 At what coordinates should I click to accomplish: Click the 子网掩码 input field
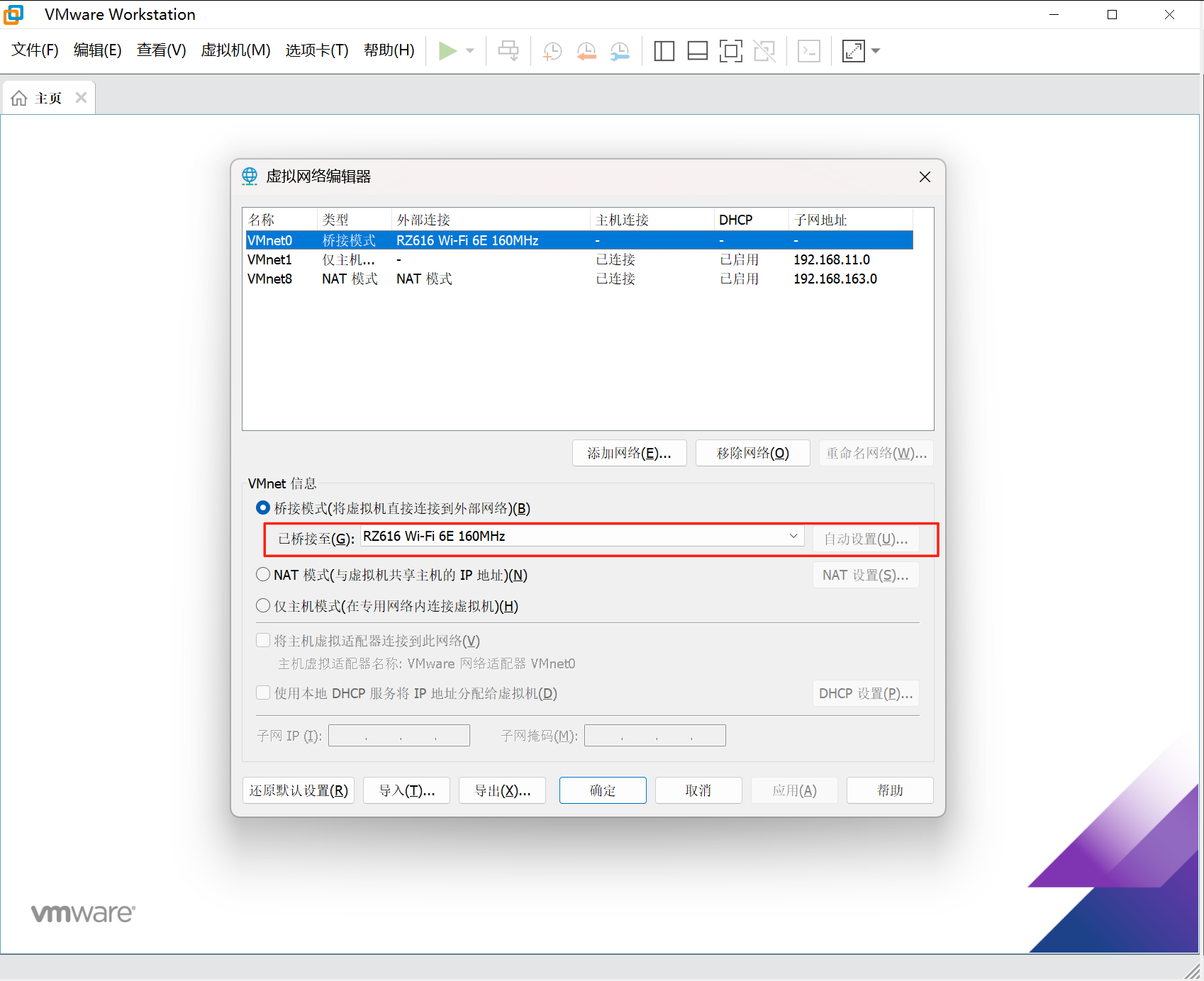(655, 735)
